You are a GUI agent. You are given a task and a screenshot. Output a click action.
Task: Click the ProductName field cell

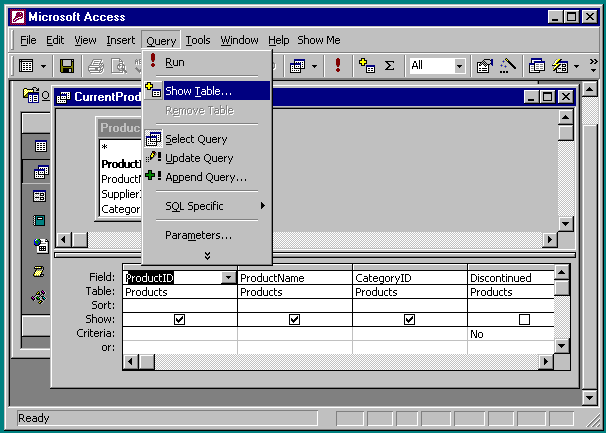pos(295,278)
